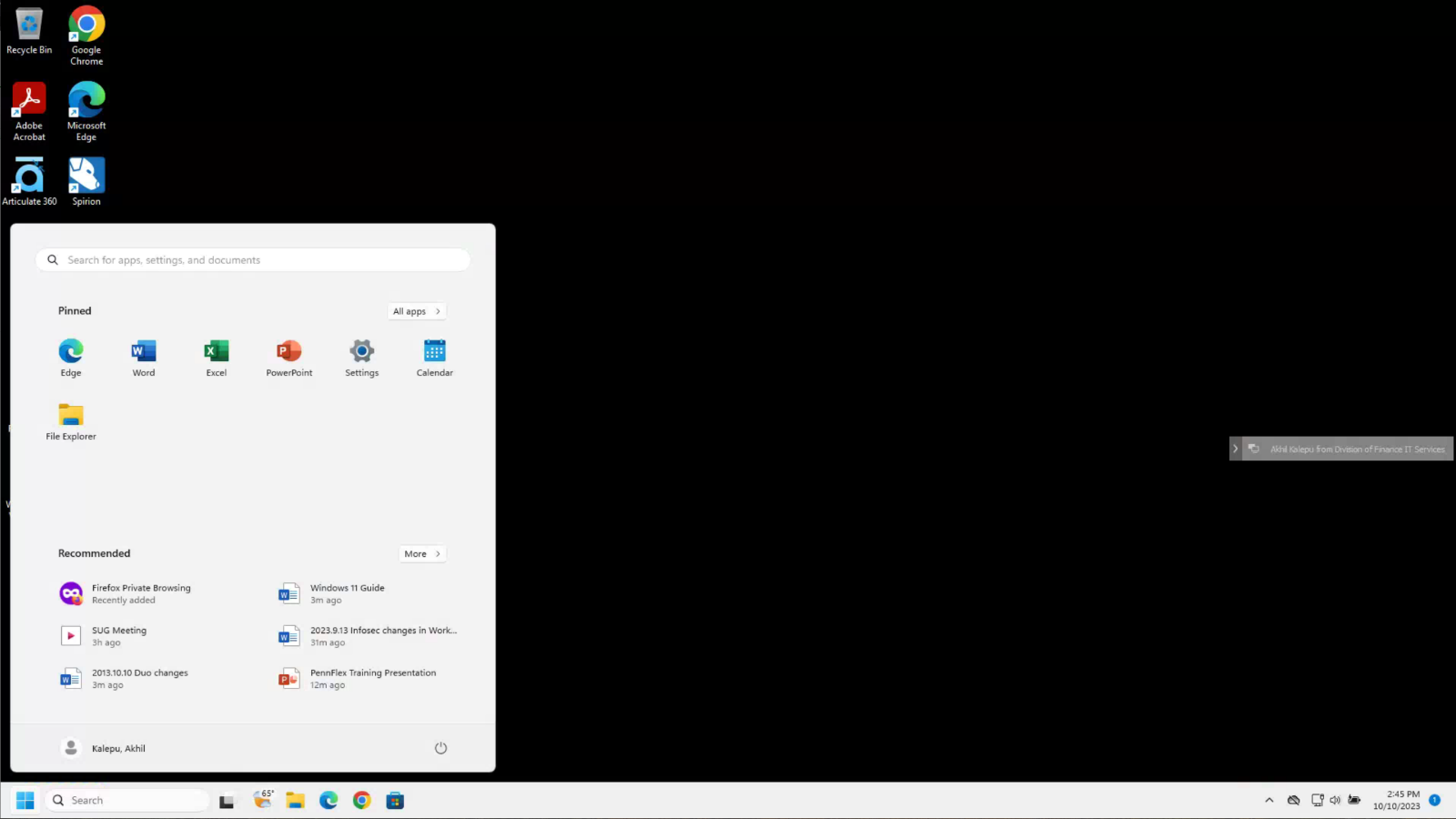Image resolution: width=1456 pixels, height=819 pixels.
Task: Click the battery icon in system tray
Action: [1354, 801]
